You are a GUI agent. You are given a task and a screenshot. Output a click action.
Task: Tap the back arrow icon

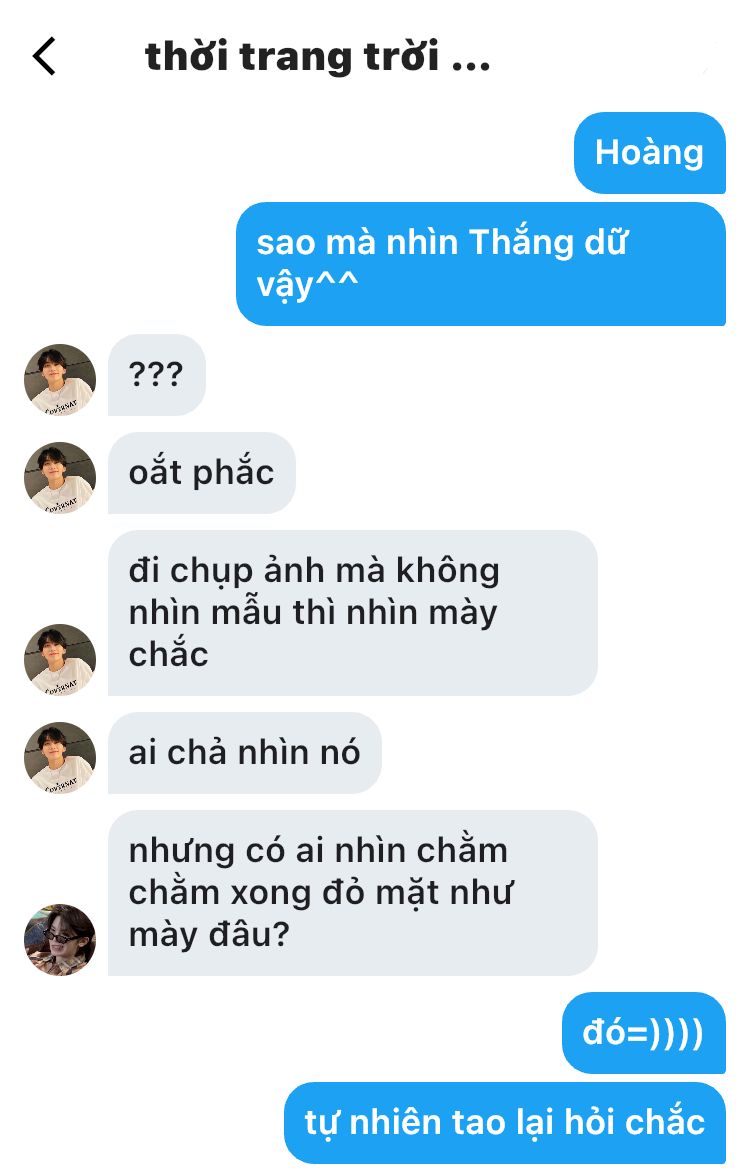[44, 57]
